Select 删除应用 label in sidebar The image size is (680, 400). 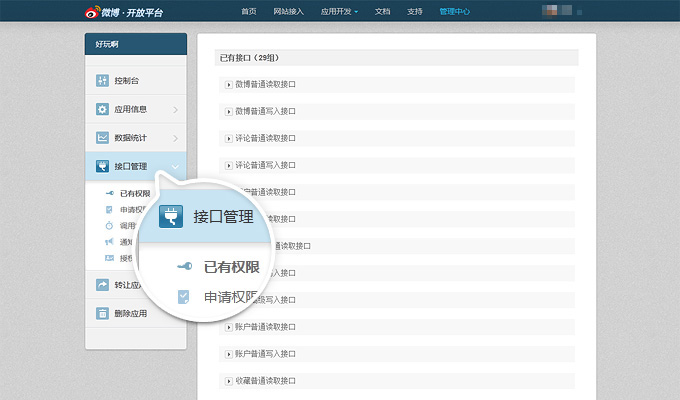pyautogui.click(x=131, y=313)
